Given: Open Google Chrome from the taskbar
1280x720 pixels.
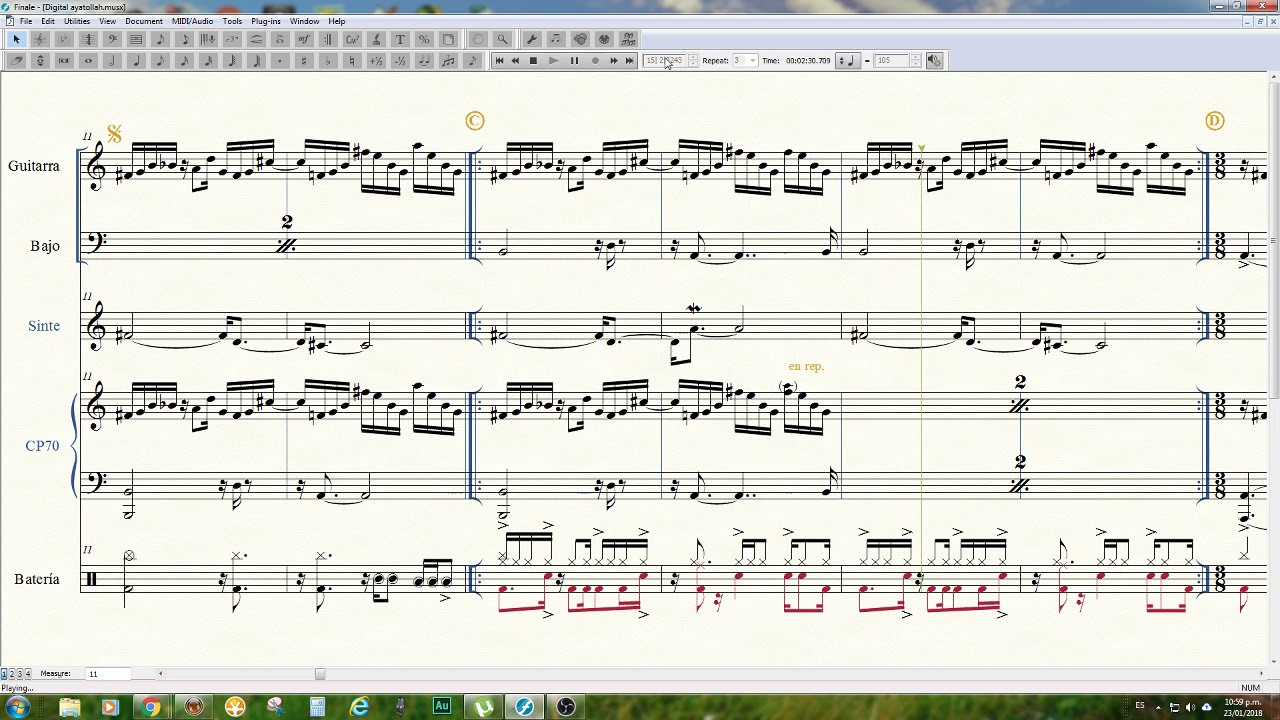Looking at the screenshot, I should [150, 707].
